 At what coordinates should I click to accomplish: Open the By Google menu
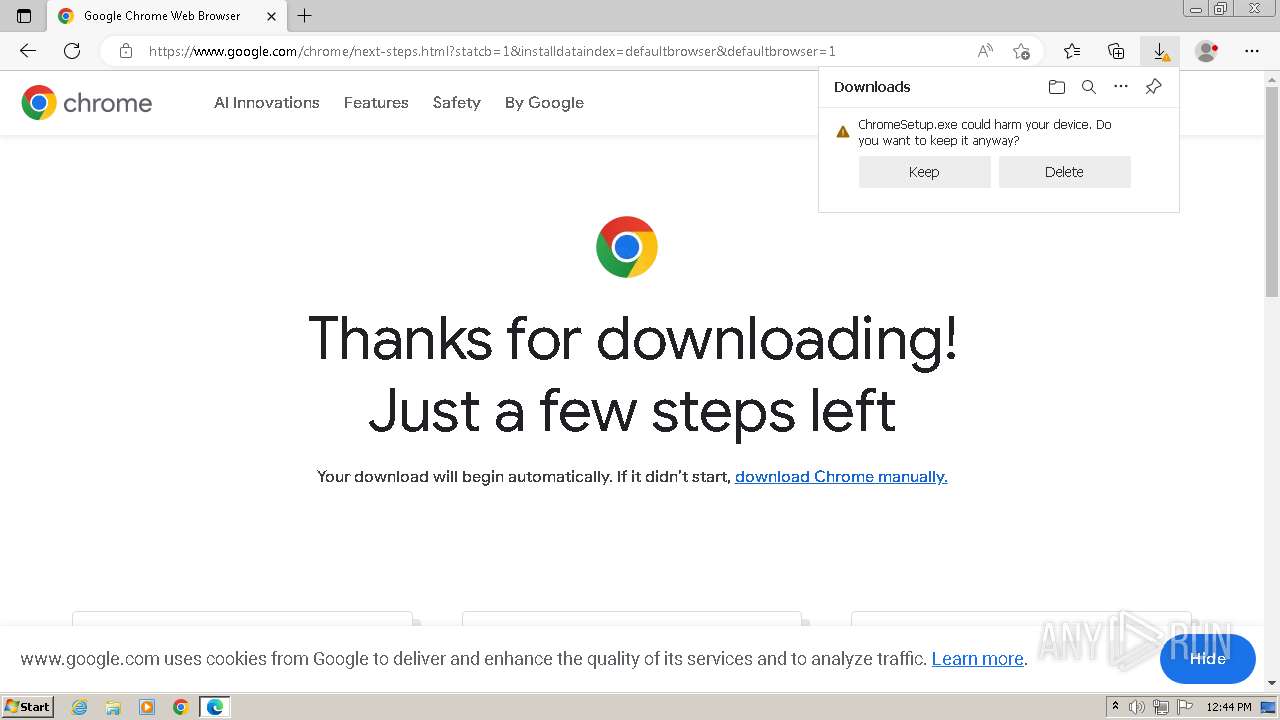coord(544,102)
